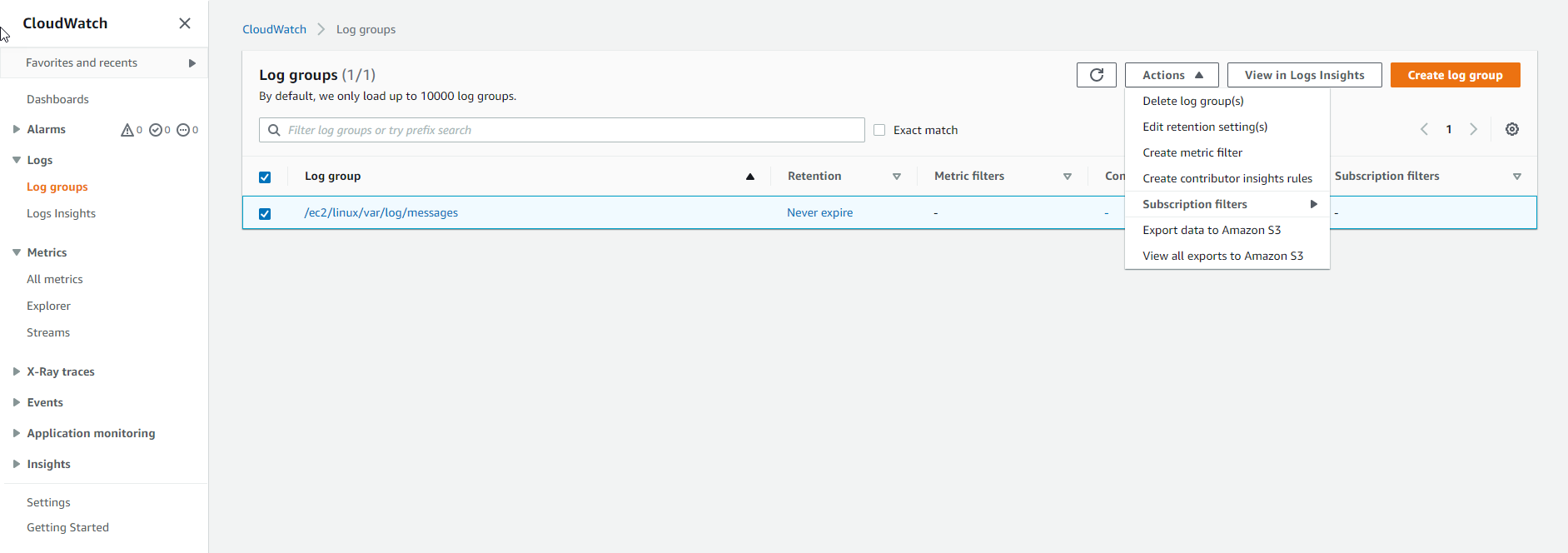1568x553 pixels.
Task: Click the Retention column header
Action: (x=814, y=176)
